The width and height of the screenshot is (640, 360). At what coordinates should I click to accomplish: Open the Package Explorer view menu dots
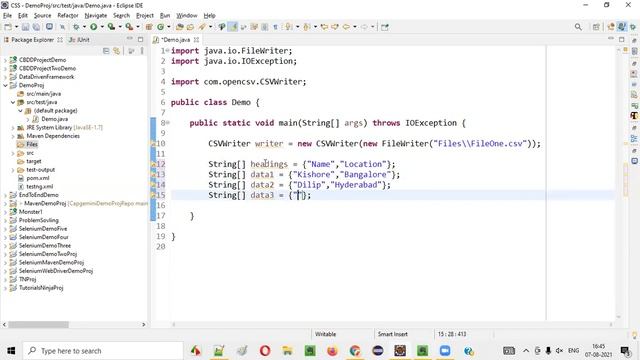pos(142,51)
